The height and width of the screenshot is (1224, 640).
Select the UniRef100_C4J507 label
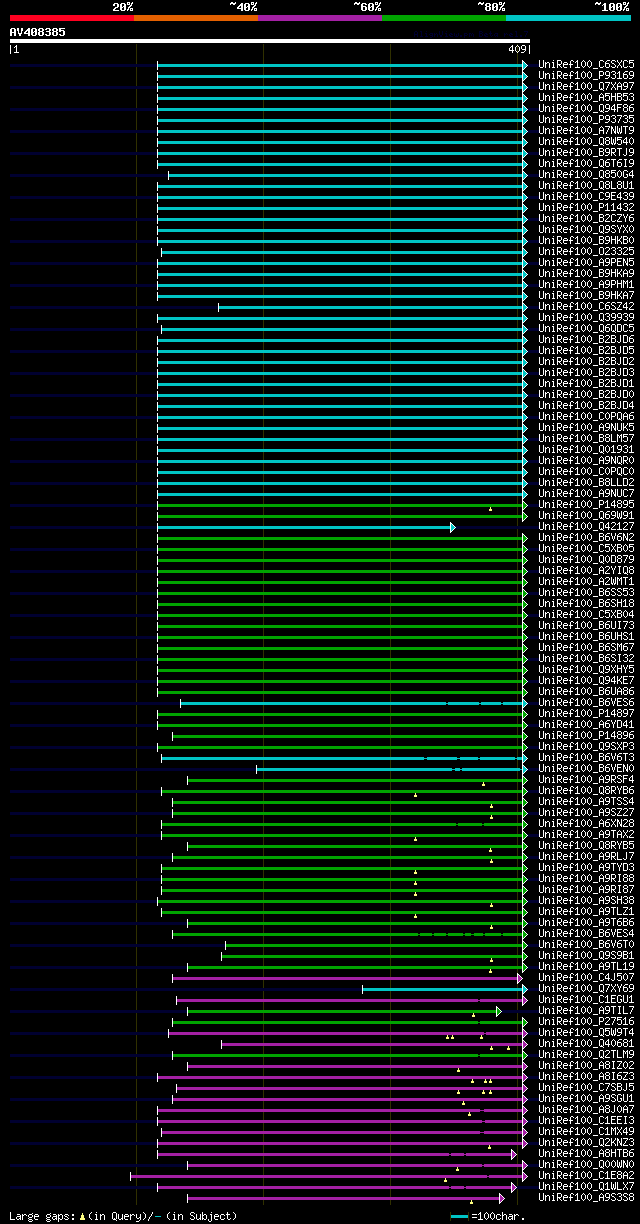click(x=586, y=978)
